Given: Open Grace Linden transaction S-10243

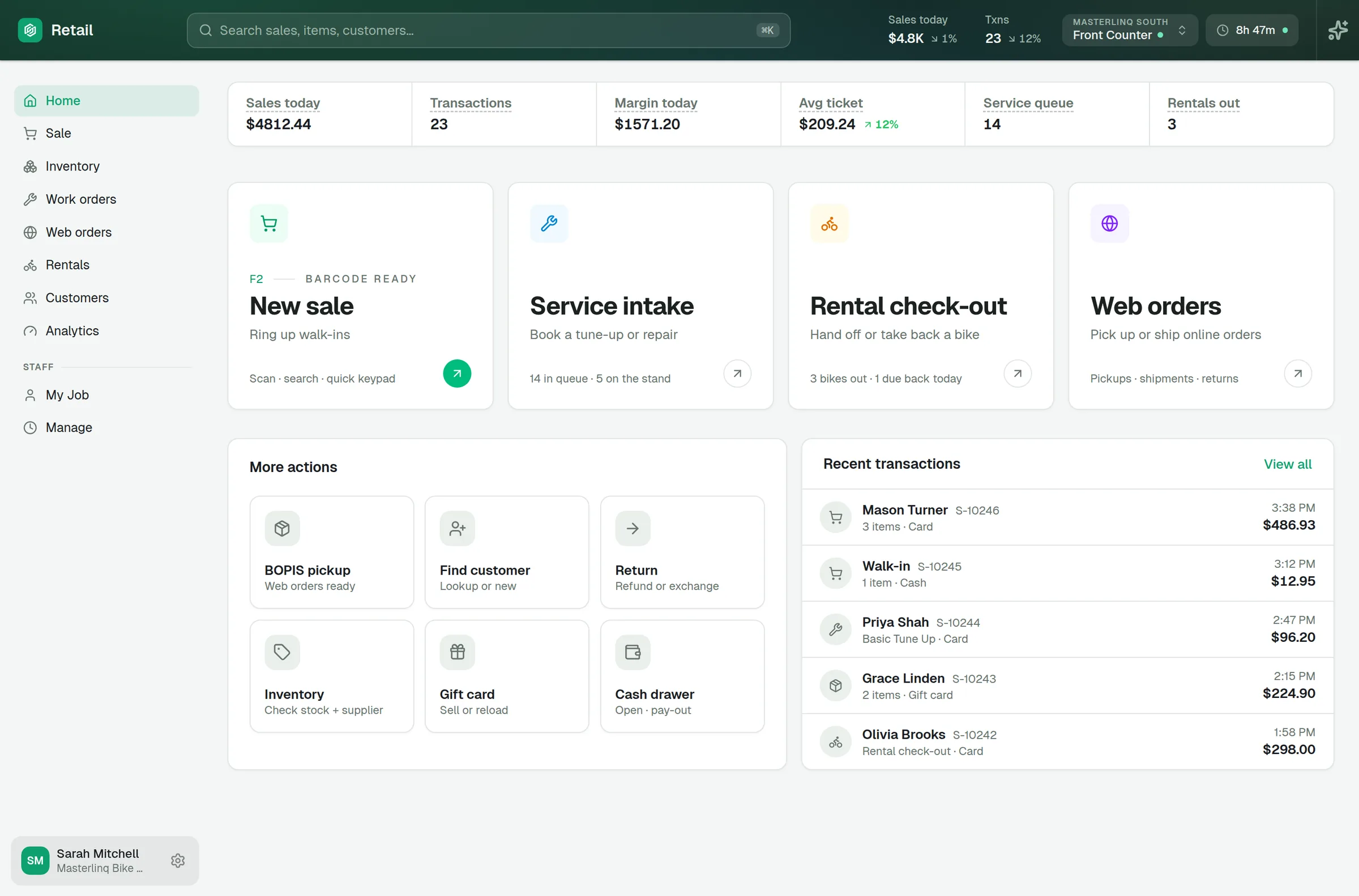Looking at the screenshot, I should coord(1067,685).
